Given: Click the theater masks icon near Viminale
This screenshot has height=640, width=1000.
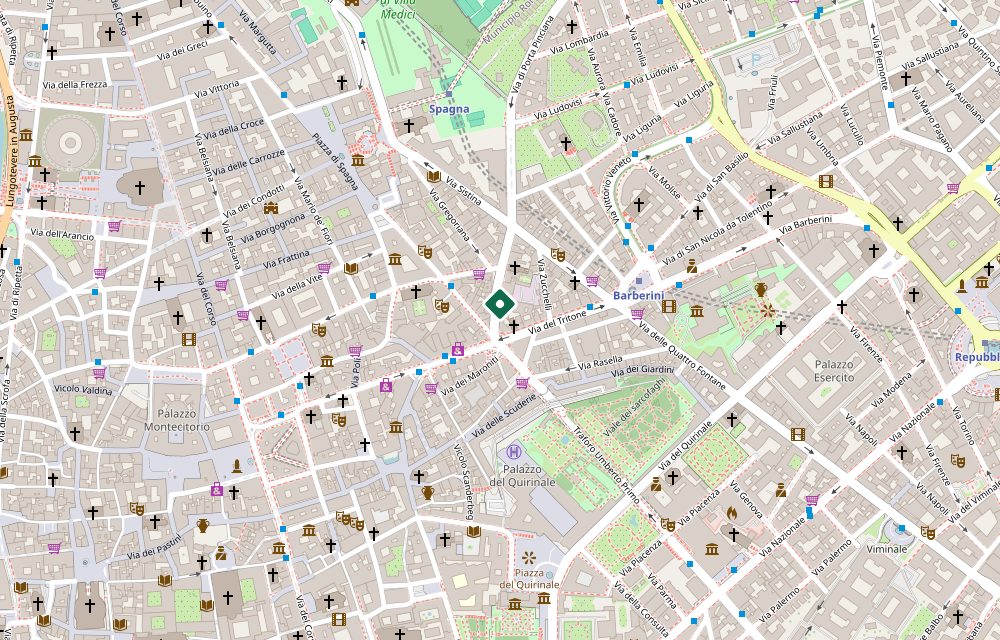Looking at the screenshot, I should pyautogui.click(x=928, y=532).
